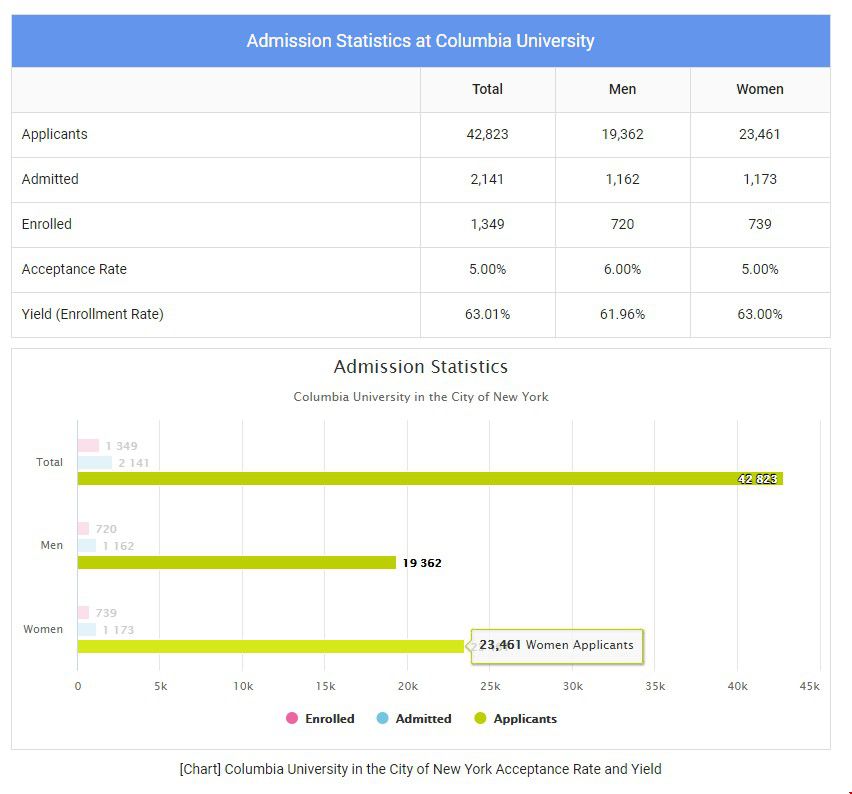Click the 40k axis tick label
The image size is (852, 794).
click(x=737, y=686)
